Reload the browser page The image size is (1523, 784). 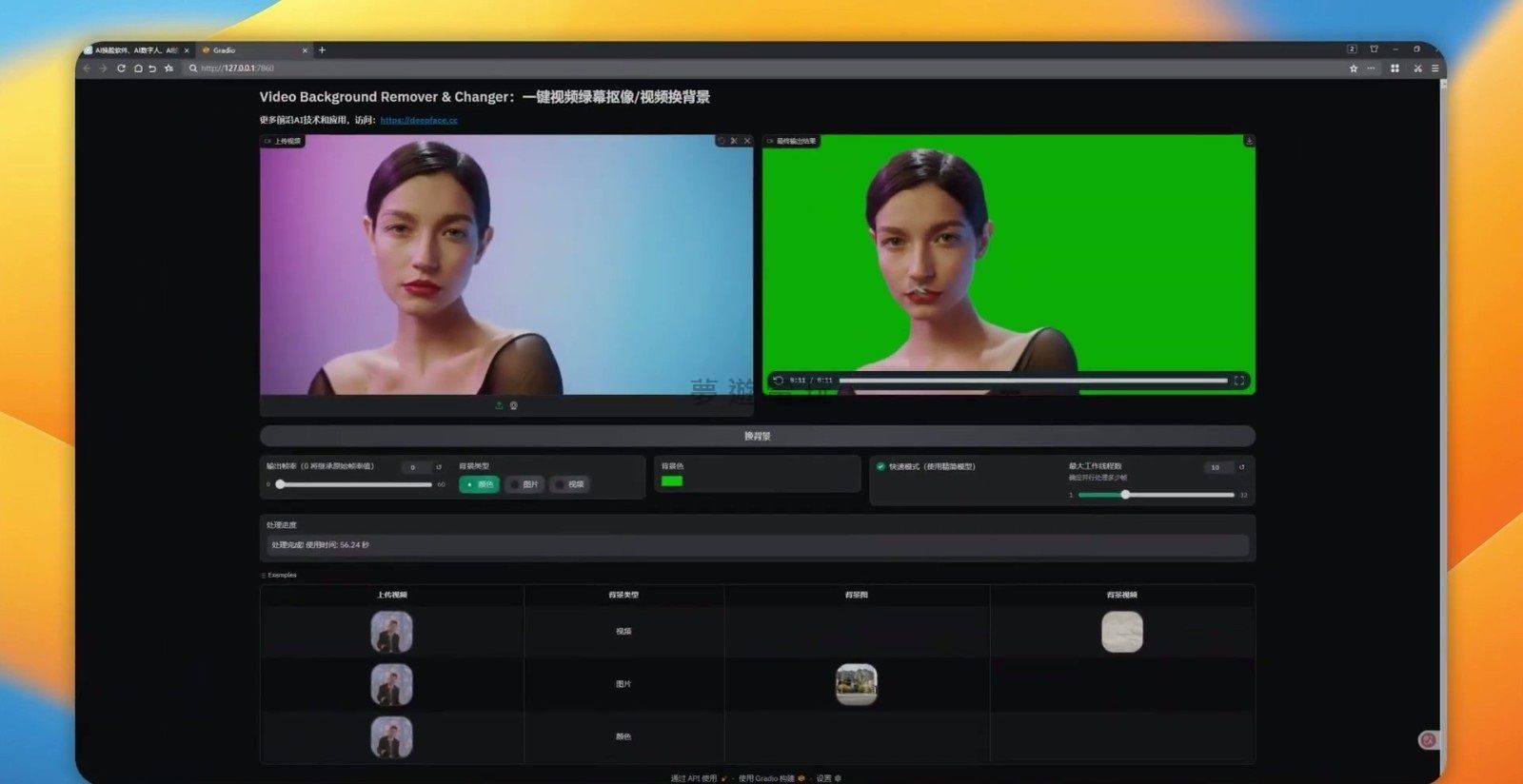click(121, 69)
